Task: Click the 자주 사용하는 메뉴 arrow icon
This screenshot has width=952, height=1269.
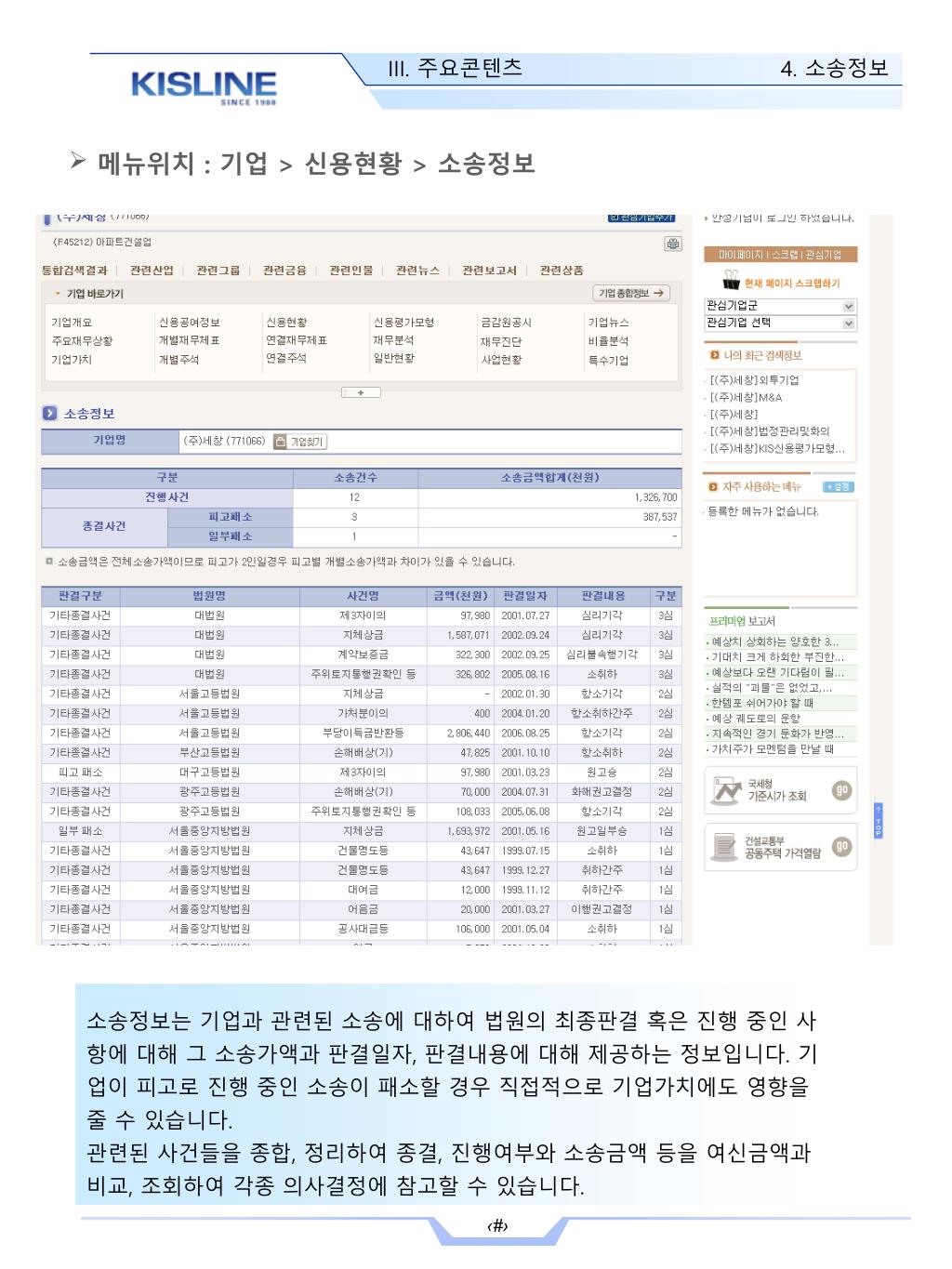Action: tap(713, 487)
